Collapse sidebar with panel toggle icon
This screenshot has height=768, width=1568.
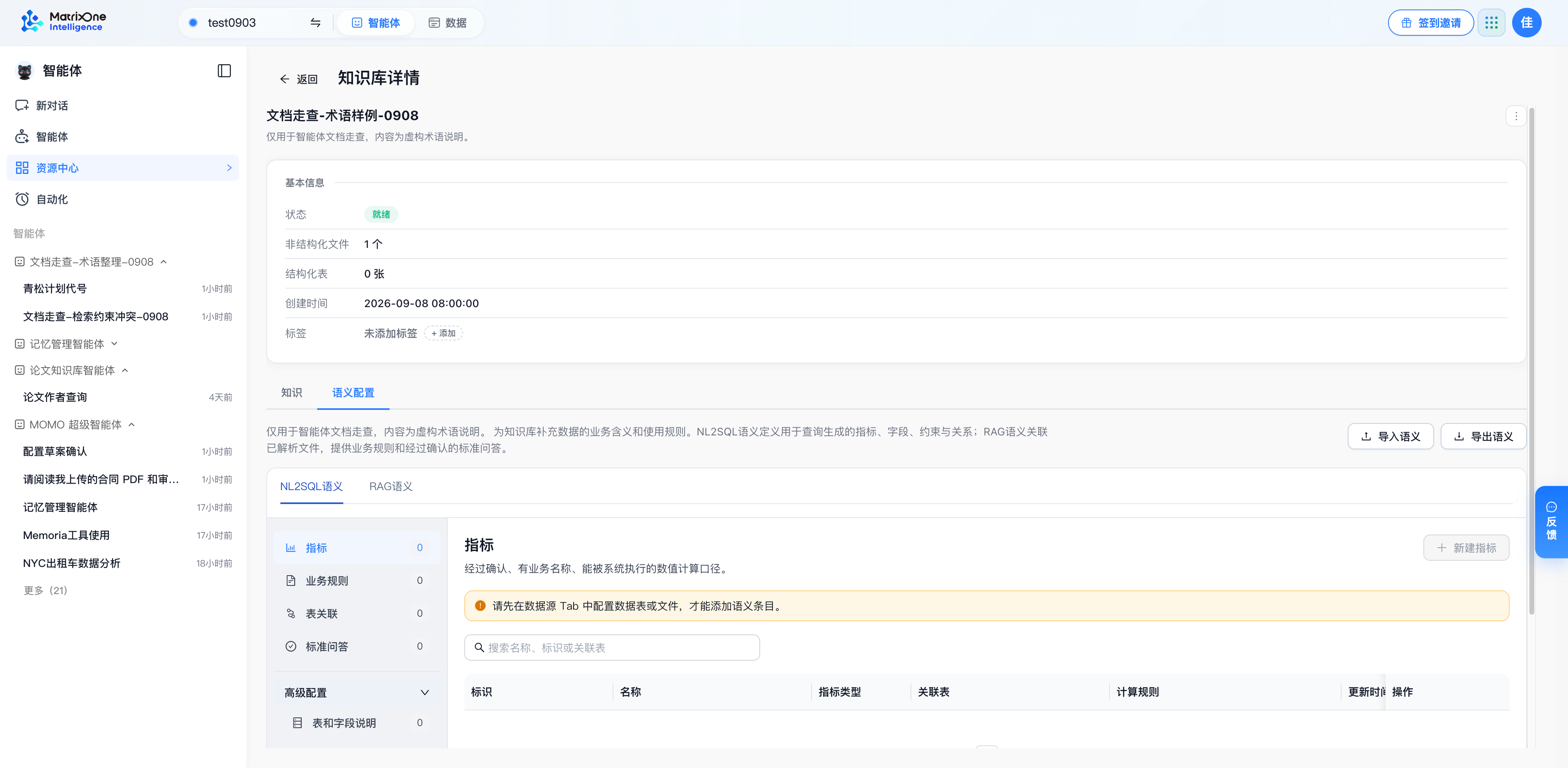point(224,71)
